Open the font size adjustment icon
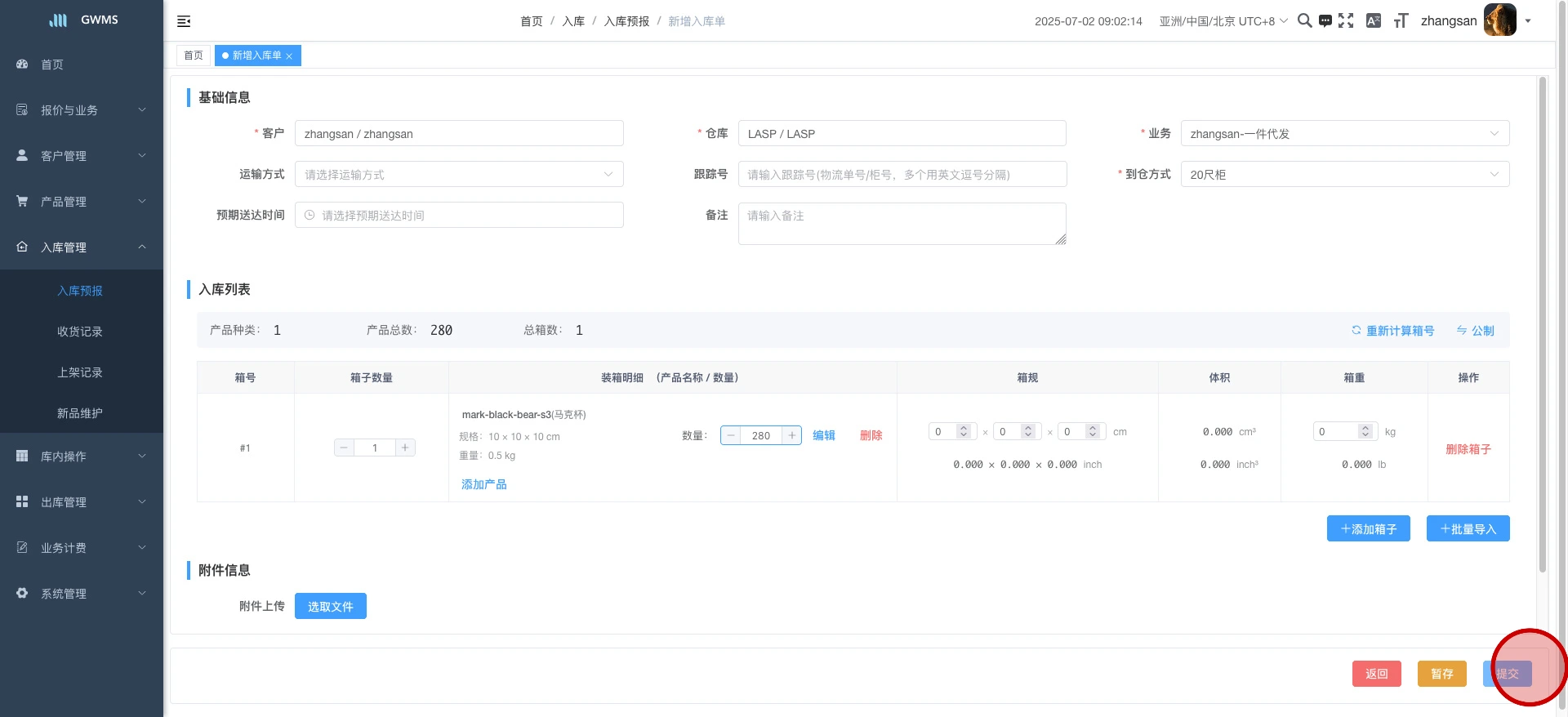The image size is (1568, 717). [x=1401, y=21]
